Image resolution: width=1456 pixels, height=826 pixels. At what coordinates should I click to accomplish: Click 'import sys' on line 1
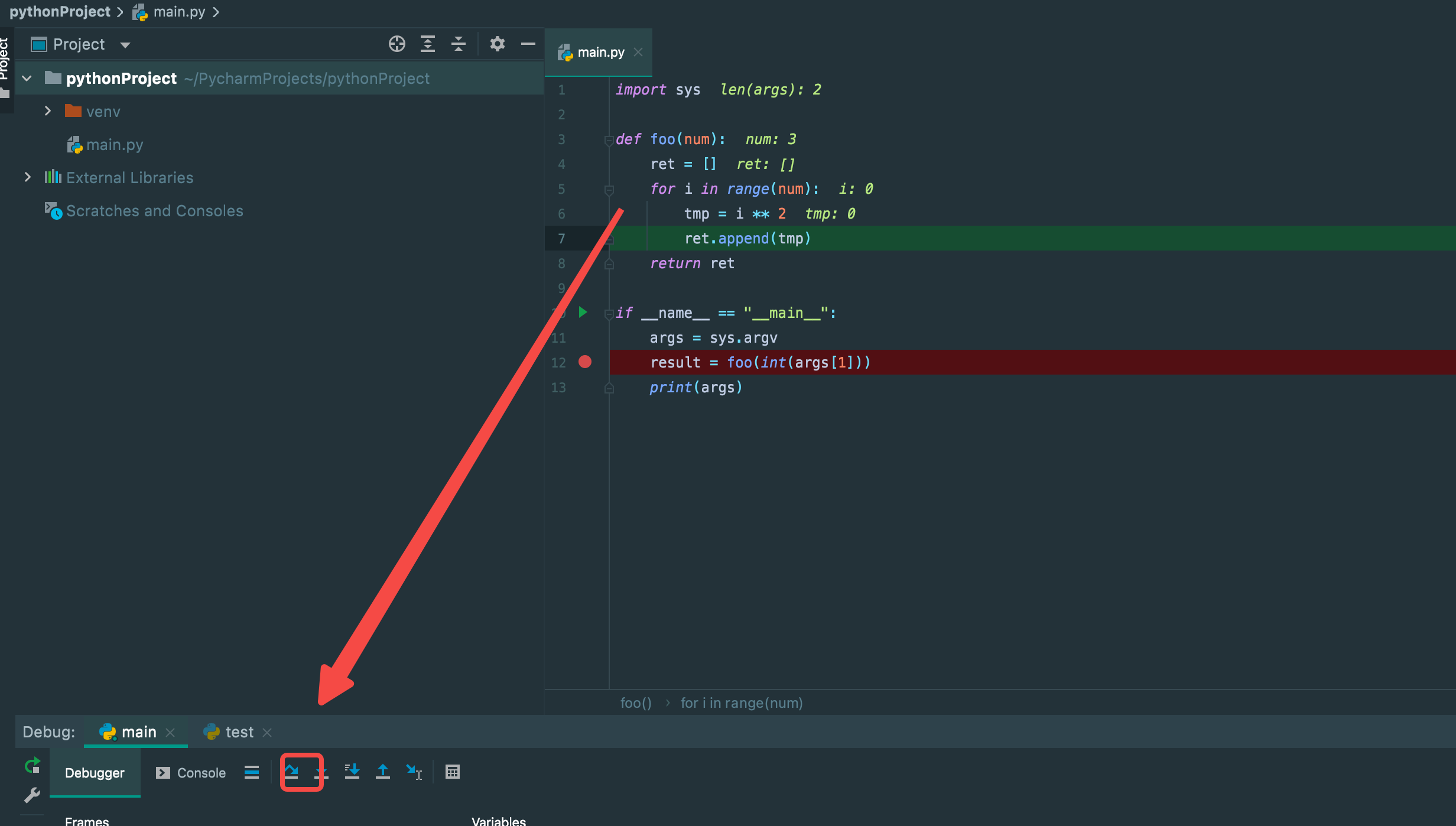(x=658, y=90)
